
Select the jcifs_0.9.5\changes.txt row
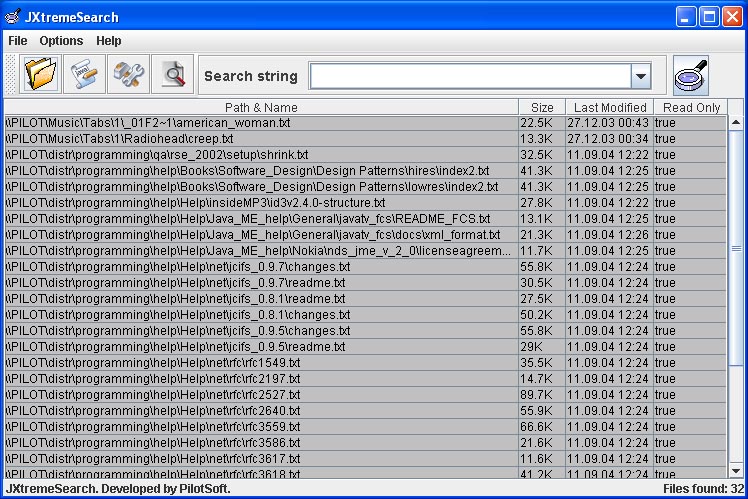coord(365,331)
